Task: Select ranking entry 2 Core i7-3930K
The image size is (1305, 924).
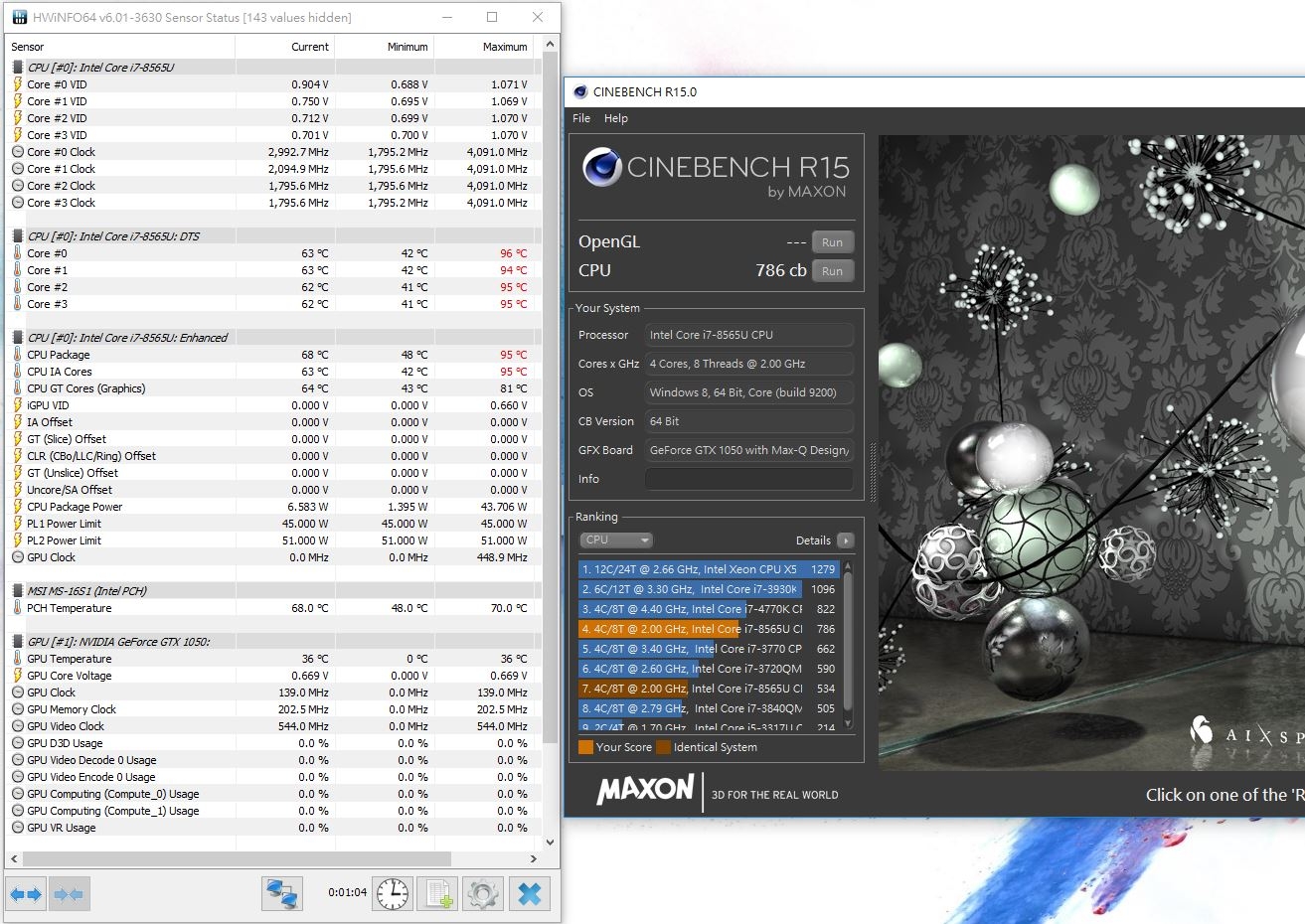Action: tap(709, 589)
